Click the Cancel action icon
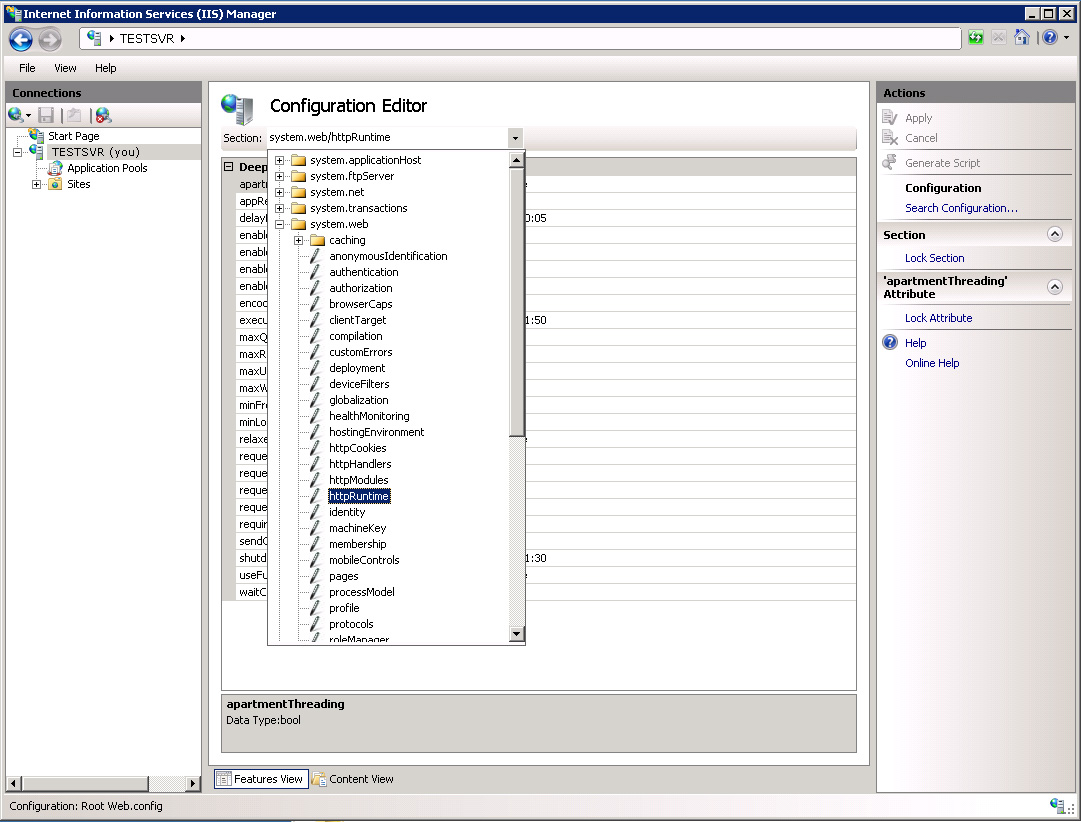This screenshot has height=822, width=1081. click(x=890, y=138)
